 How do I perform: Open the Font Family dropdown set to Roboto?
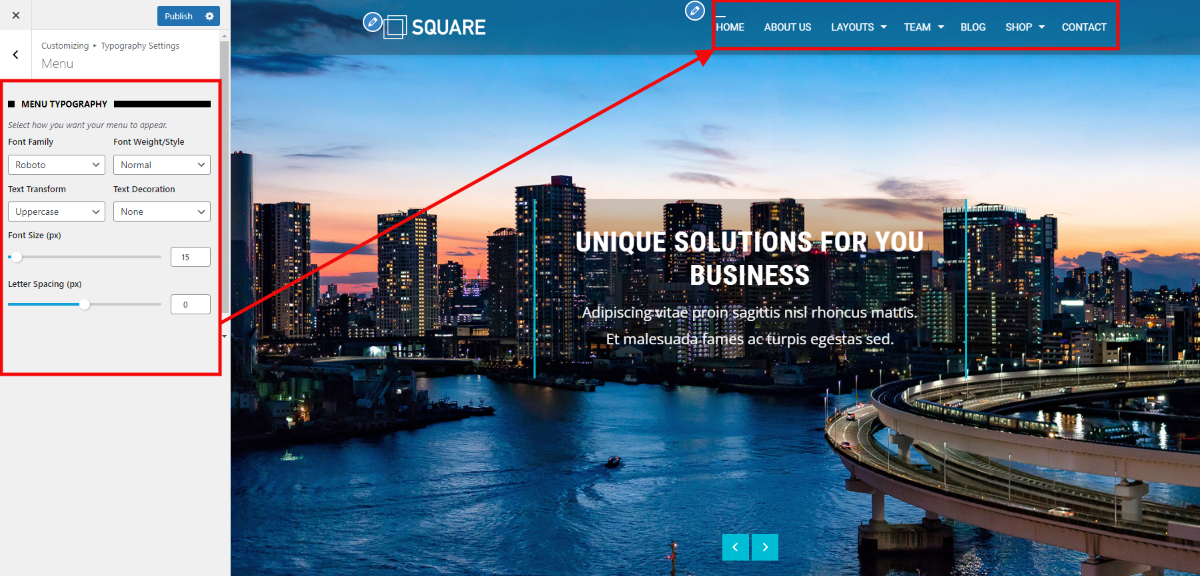tap(57, 165)
